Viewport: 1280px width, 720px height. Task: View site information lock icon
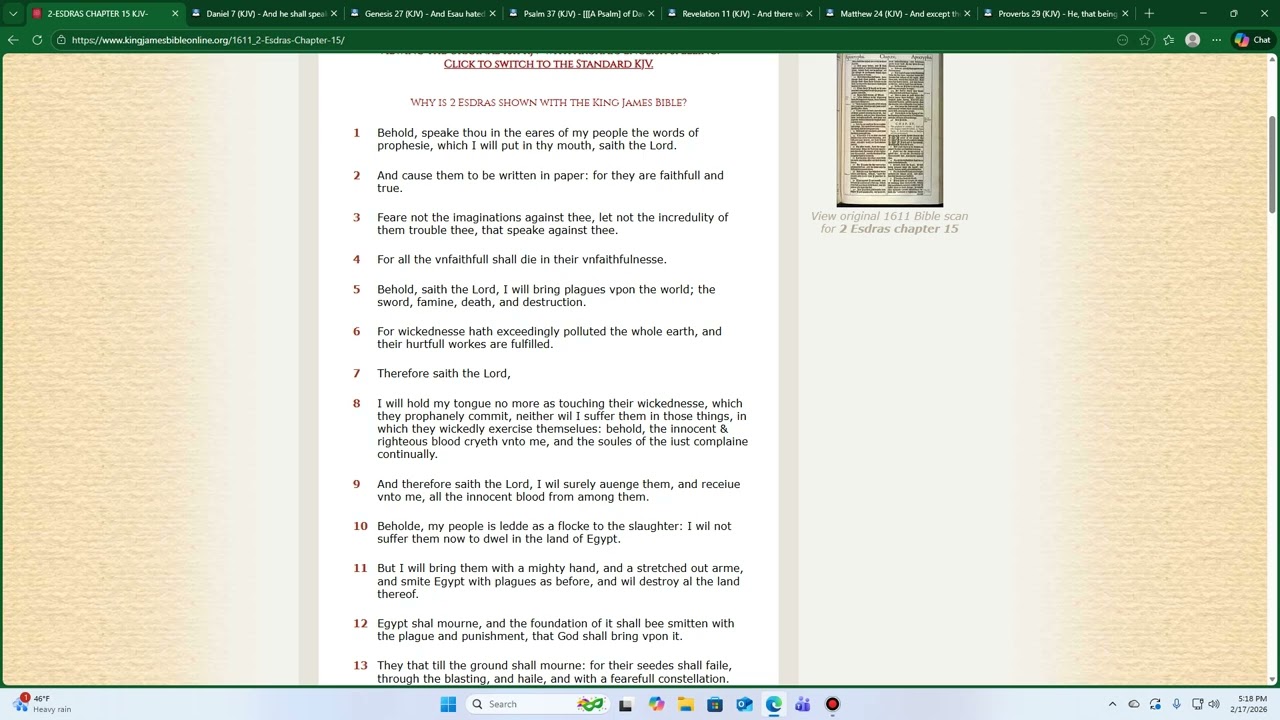[x=62, y=40]
